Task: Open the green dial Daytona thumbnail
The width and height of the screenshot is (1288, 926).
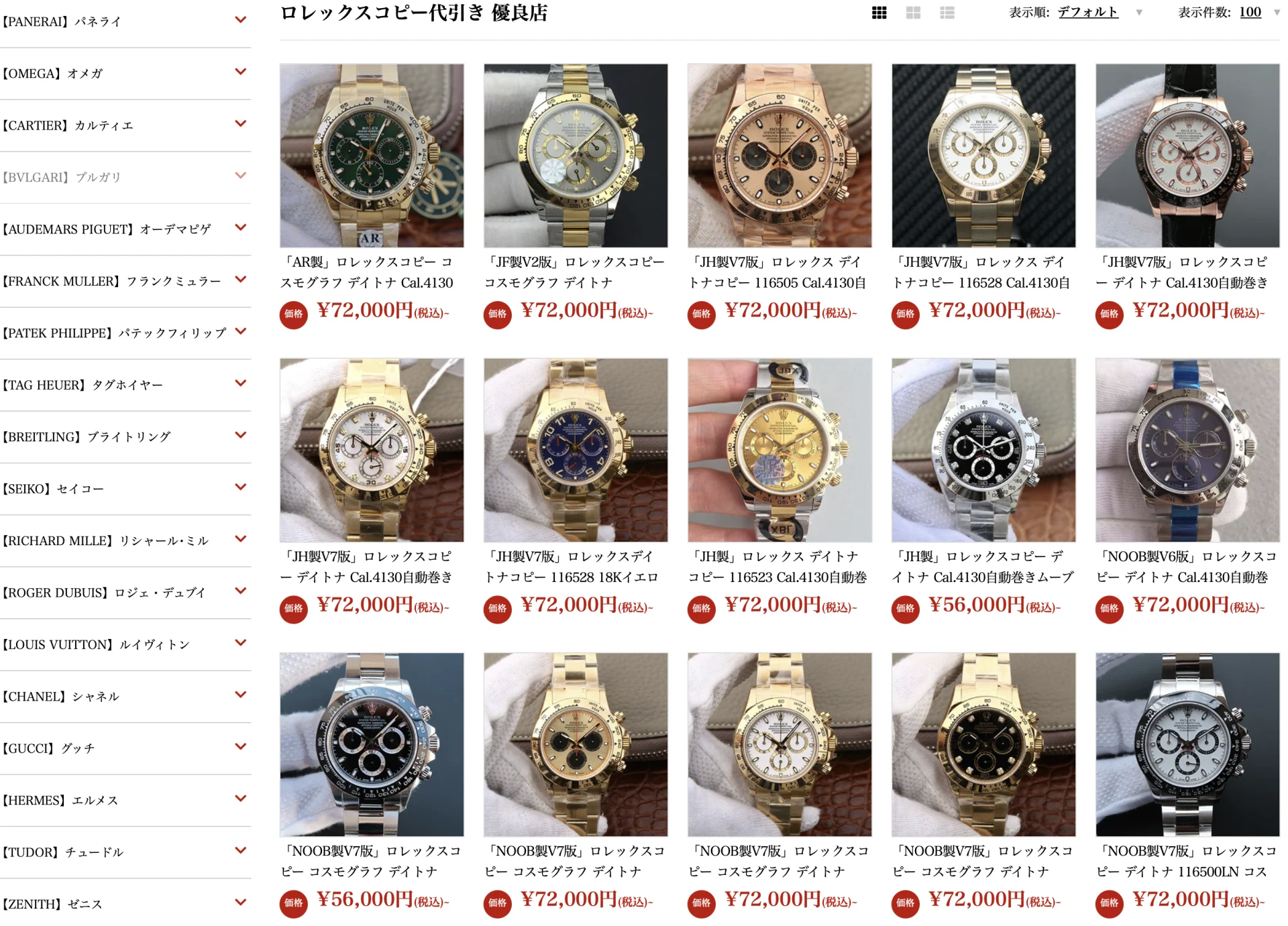Action: click(x=372, y=156)
